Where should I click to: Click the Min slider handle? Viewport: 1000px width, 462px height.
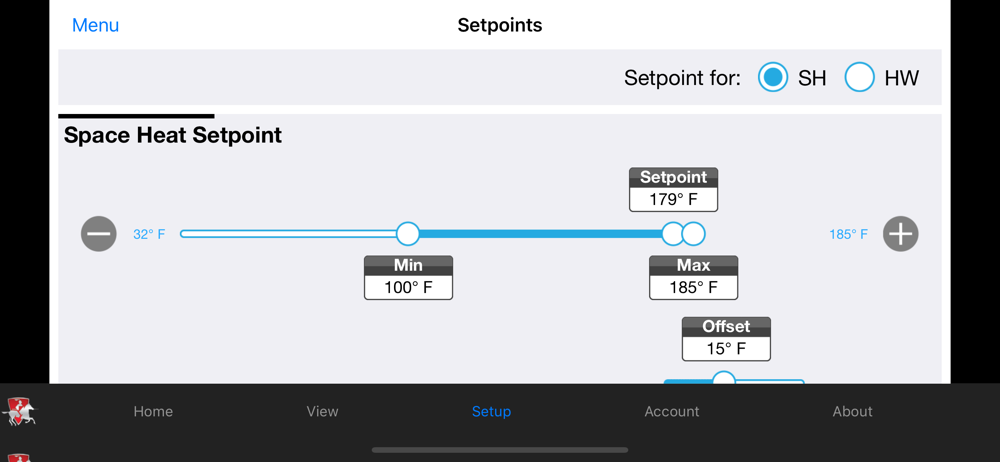pyautogui.click(x=408, y=234)
